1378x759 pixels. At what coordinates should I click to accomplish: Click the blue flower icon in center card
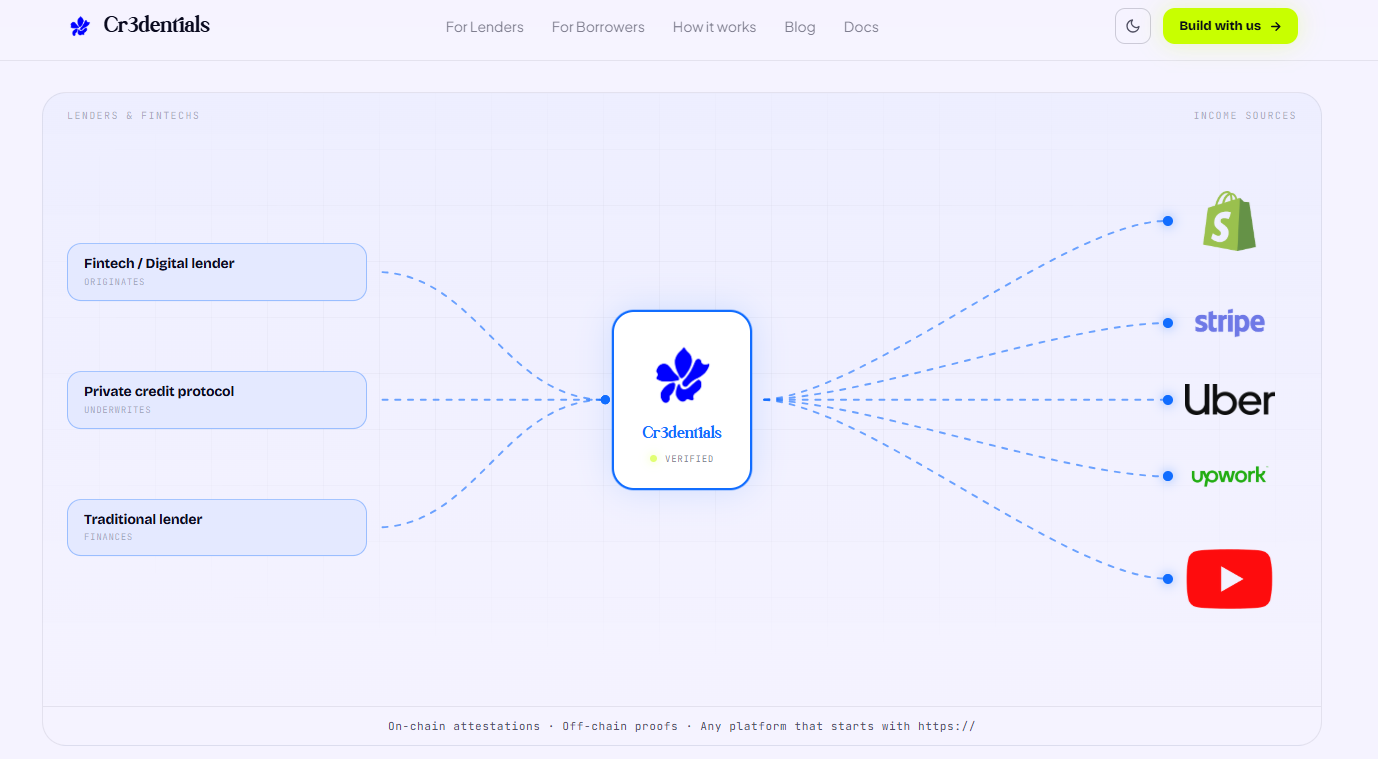[x=682, y=376]
